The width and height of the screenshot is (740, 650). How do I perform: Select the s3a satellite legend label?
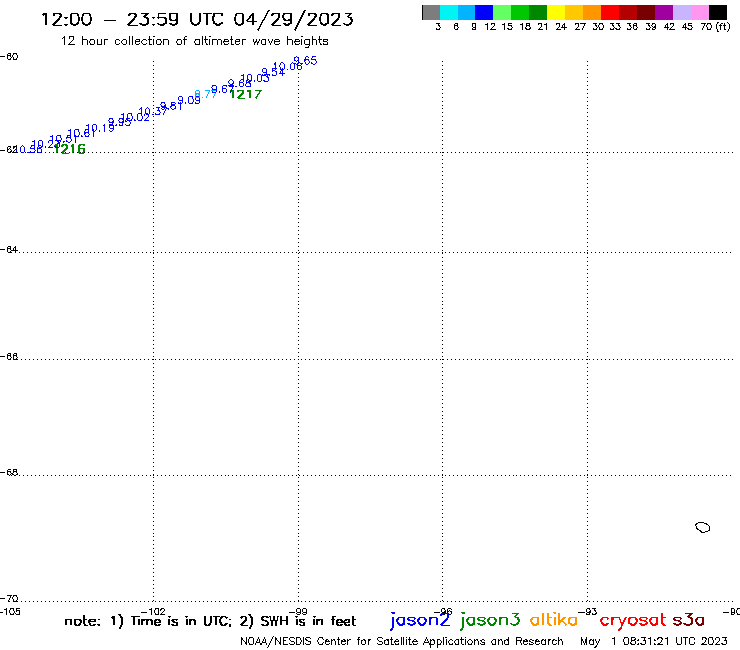pyautogui.click(x=689, y=620)
